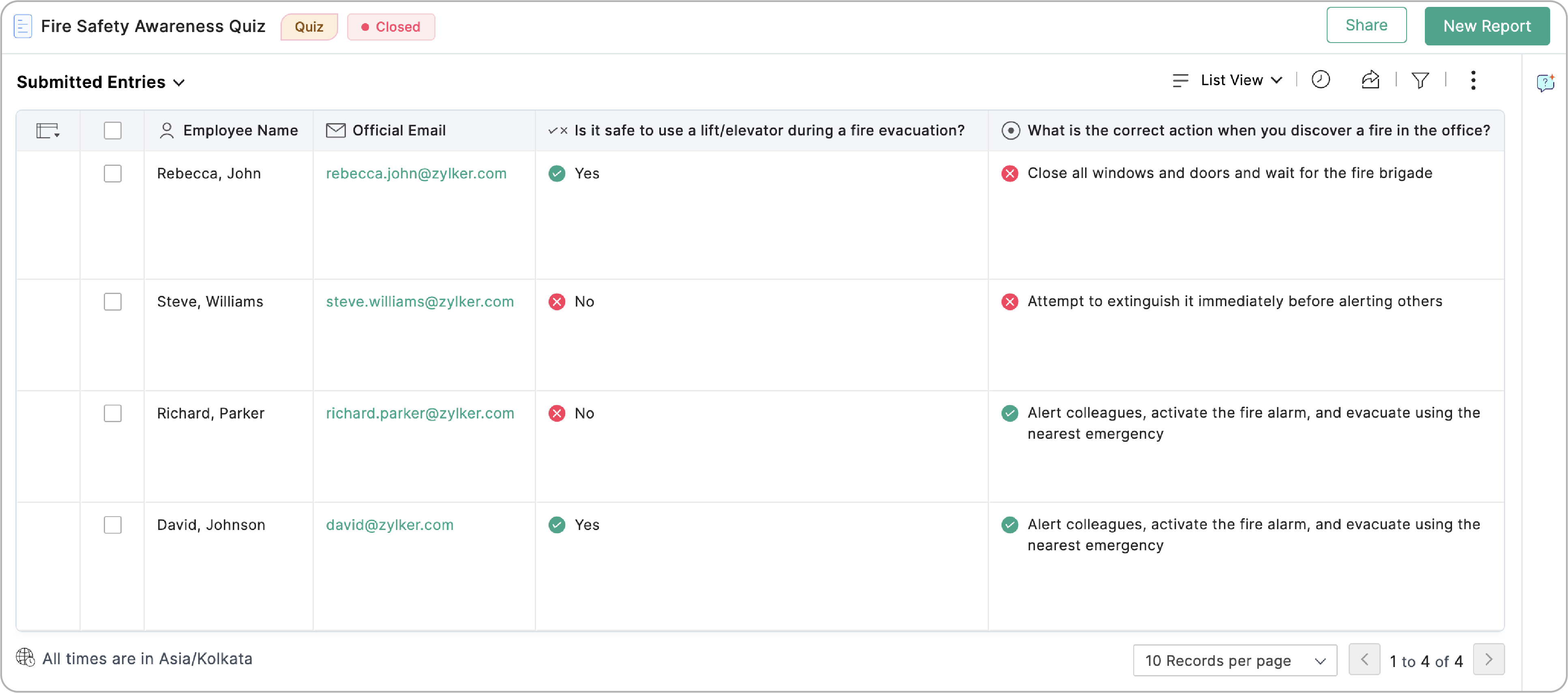Click the red cross on Steve's No answer
The image size is (1568, 693).
tap(556, 302)
